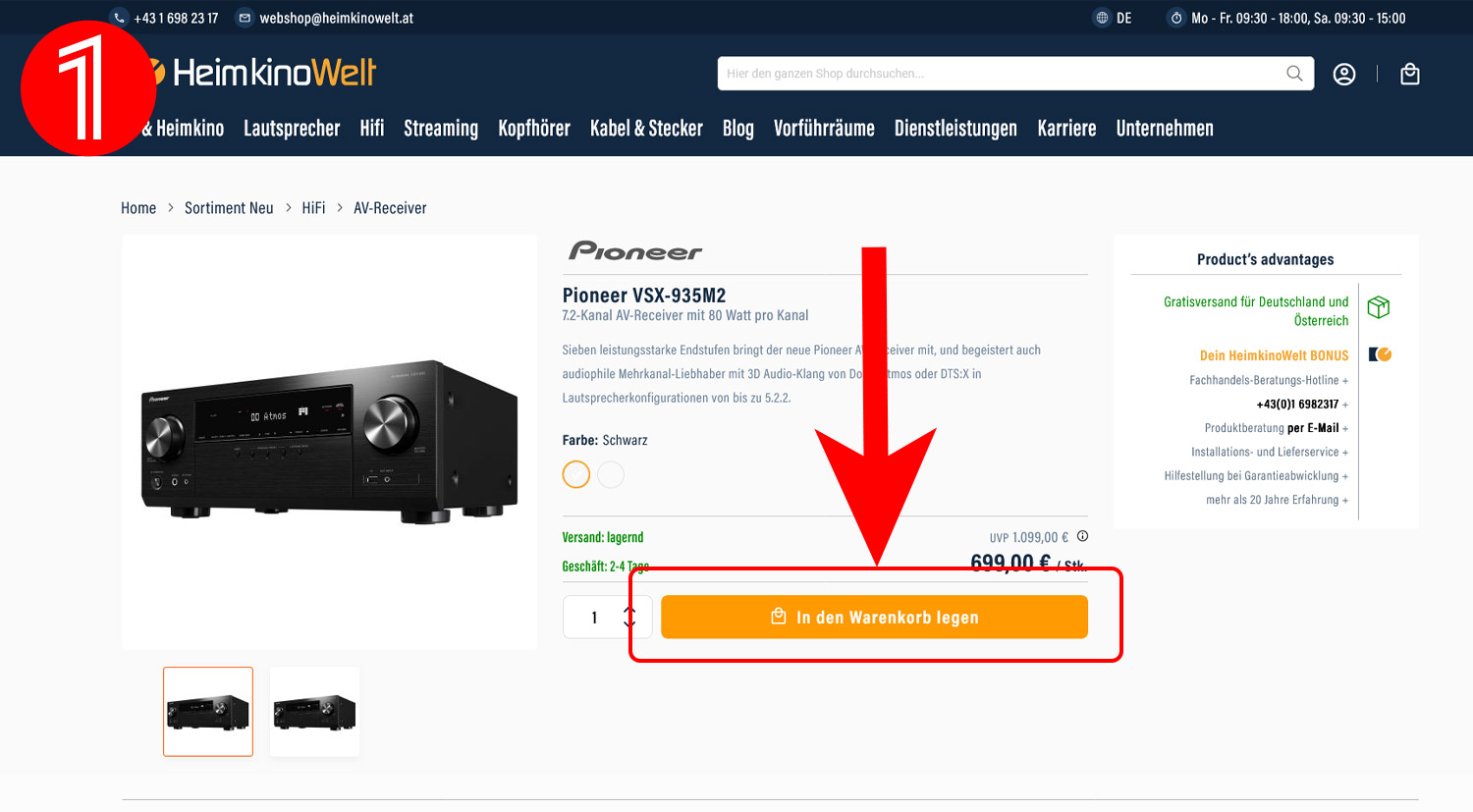Expand Installations- und Lieferservice entry
This screenshot has height=812, width=1473.
click(x=1270, y=452)
